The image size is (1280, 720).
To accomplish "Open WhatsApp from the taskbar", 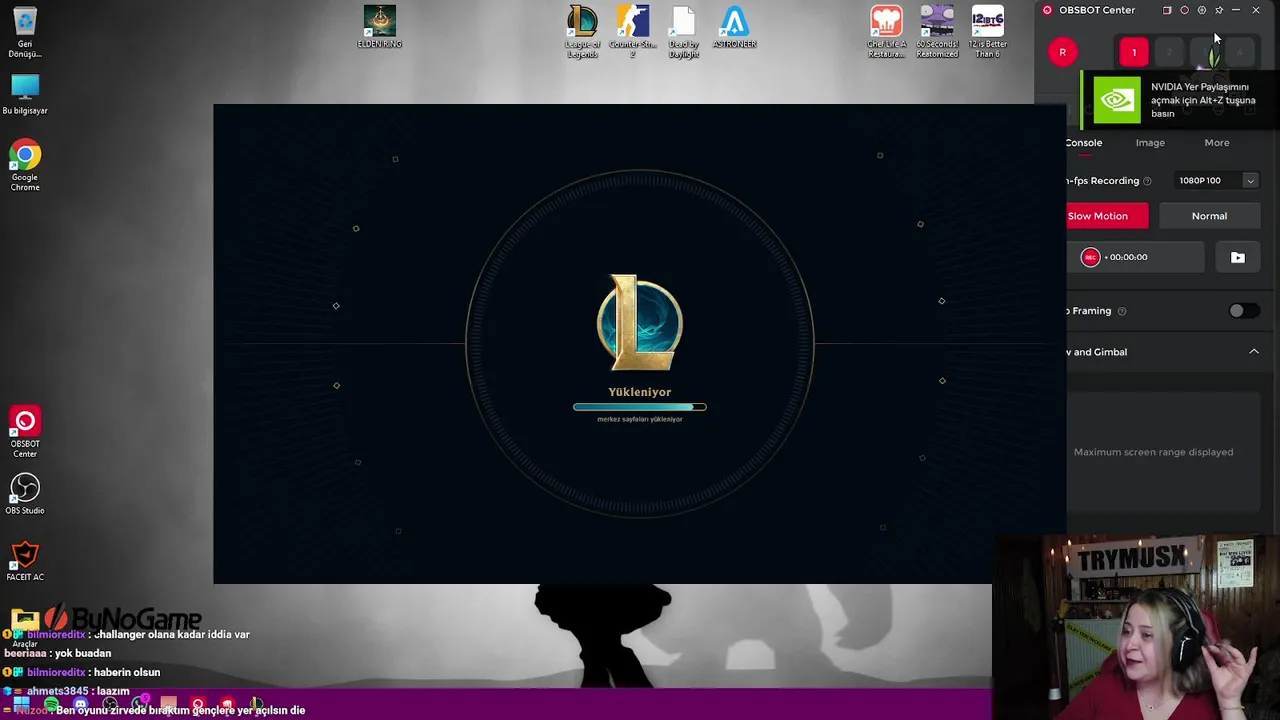I will pyautogui.click(x=139, y=703).
